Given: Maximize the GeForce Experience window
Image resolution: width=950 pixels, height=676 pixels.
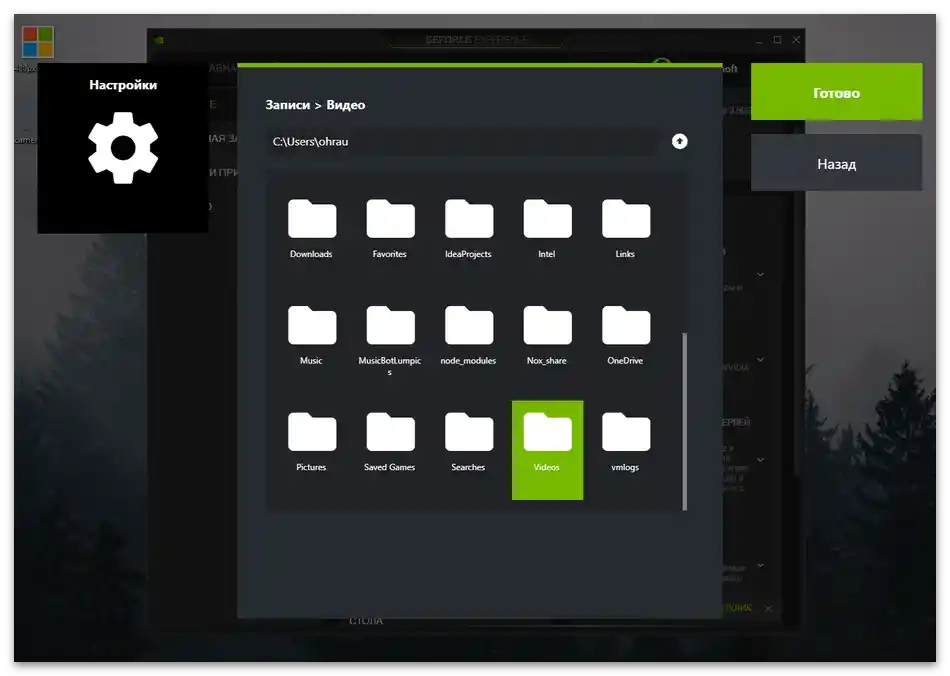Looking at the screenshot, I should coord(777,39).
